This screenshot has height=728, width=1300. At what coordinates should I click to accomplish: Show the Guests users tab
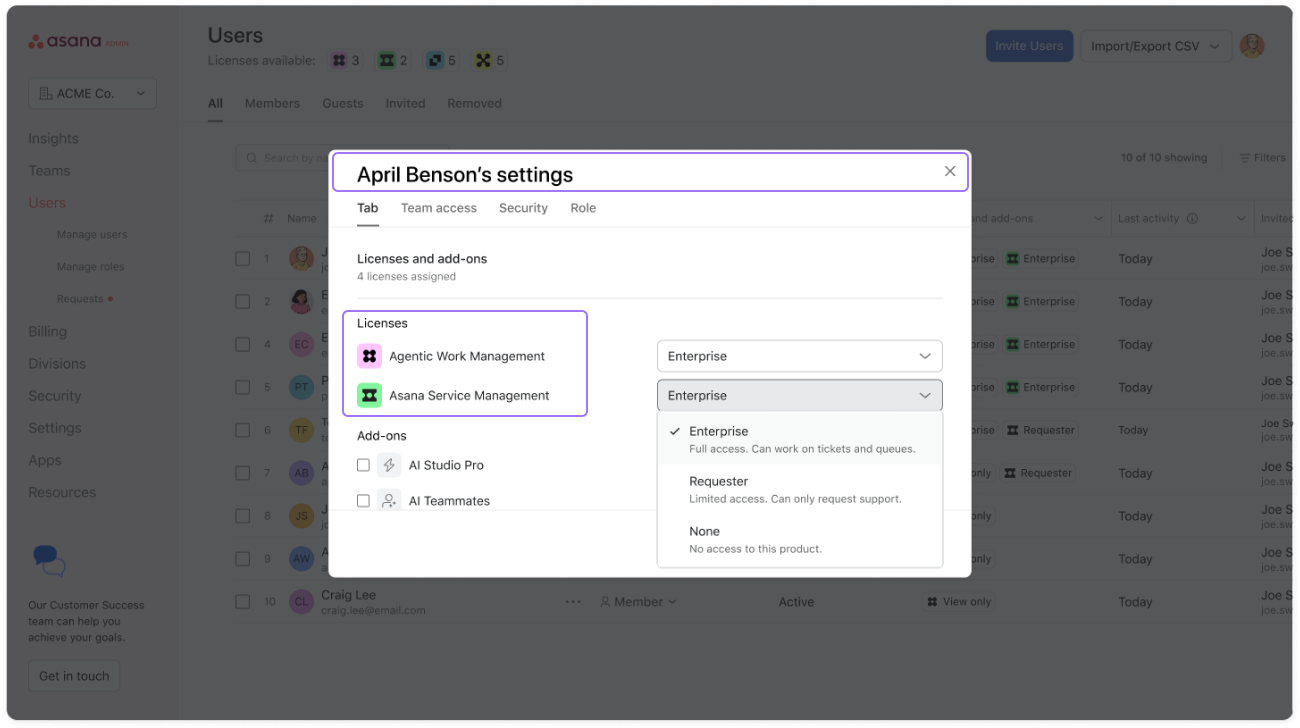(x=343, y=103)
